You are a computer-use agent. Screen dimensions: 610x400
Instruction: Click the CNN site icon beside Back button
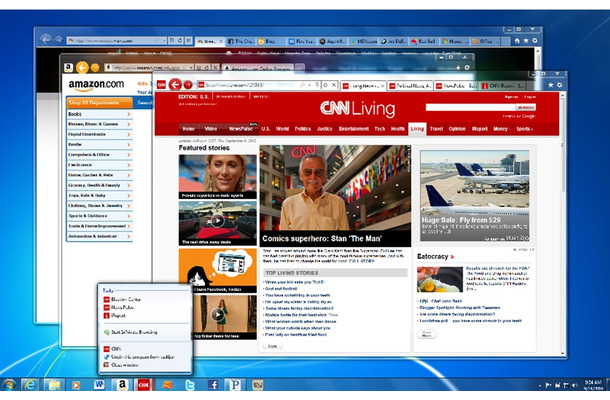[x=161, y=84]
